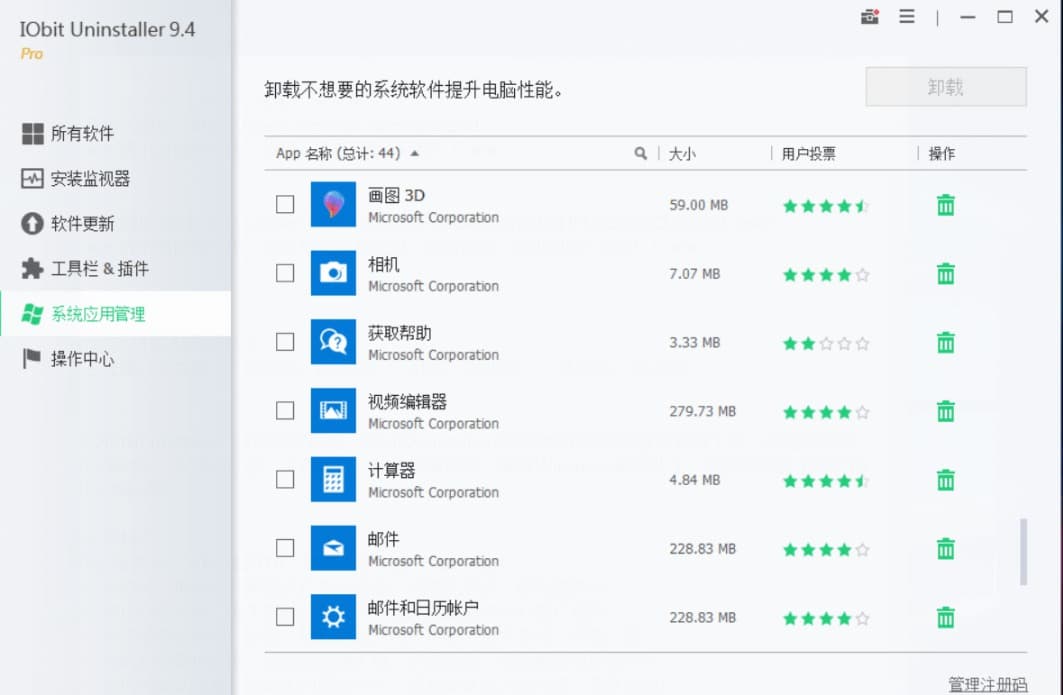Screen dimensions: 1063x695
Task: Click the search magnifier in the list header
Action: [641, 153]
